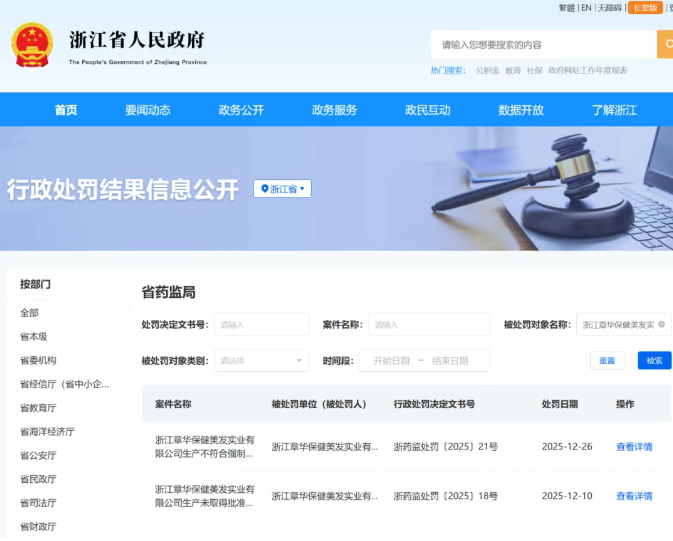Open the 数据开放 navigation tab
Image resolution: width=673 pixels, height=541 pixels.
521,110
